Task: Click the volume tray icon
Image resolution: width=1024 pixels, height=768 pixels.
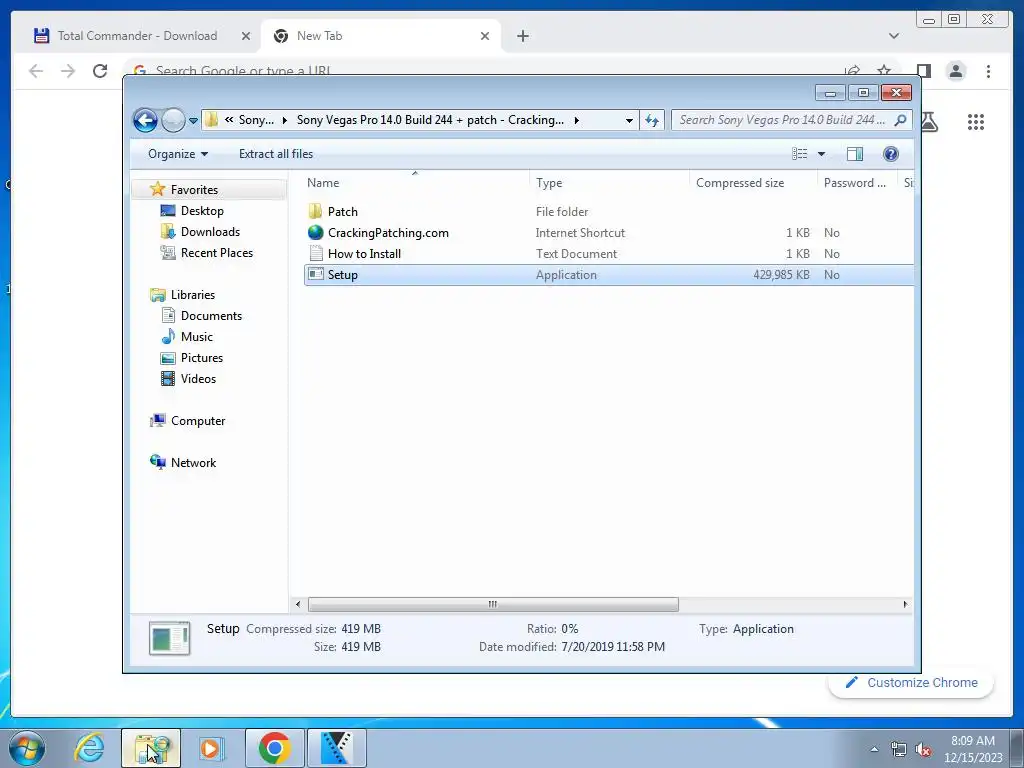Action: point(923,749)
